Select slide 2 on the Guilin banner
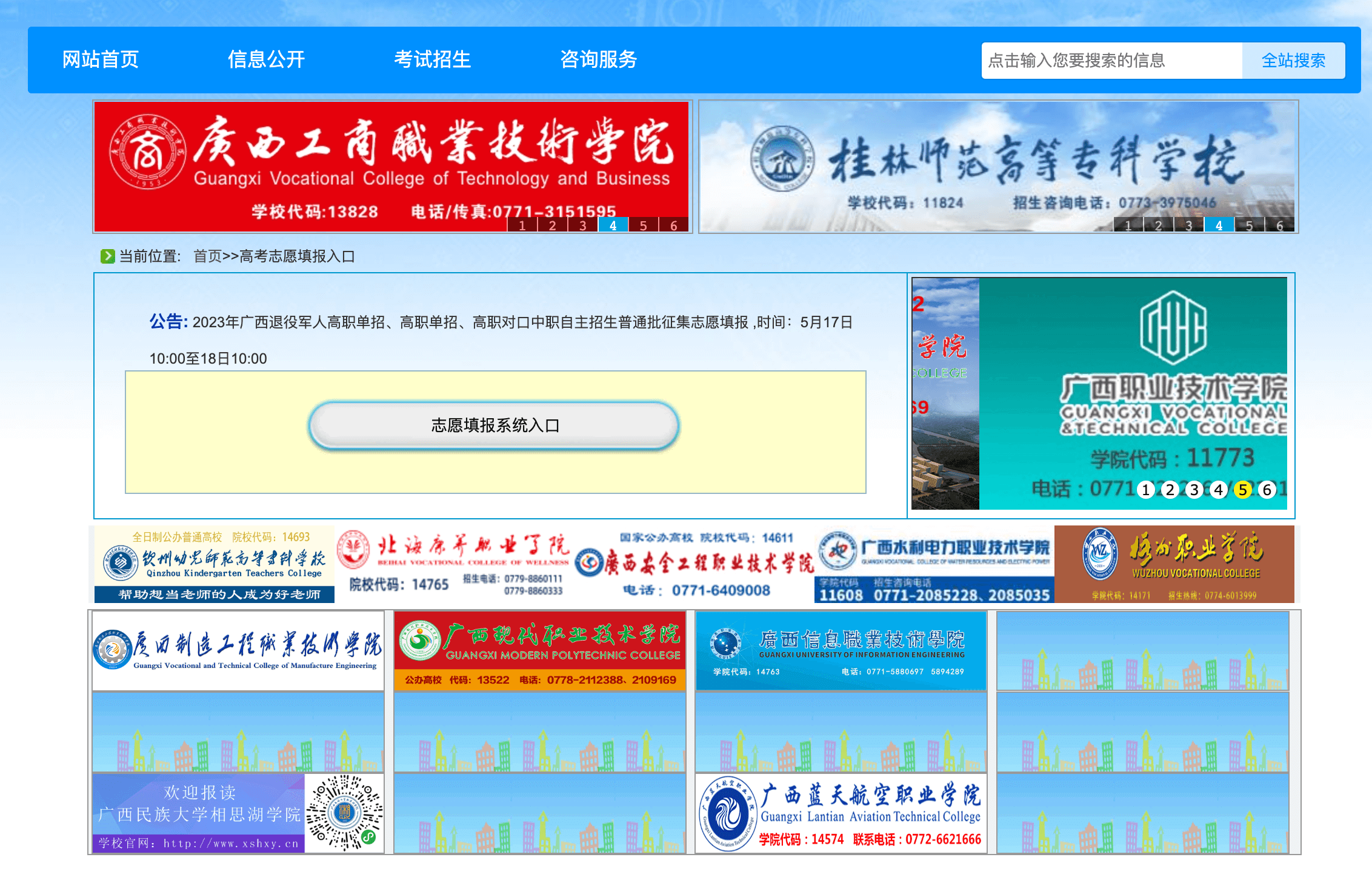The height and width of the screenshot is (880, 1372). (x=1159, y=225)
